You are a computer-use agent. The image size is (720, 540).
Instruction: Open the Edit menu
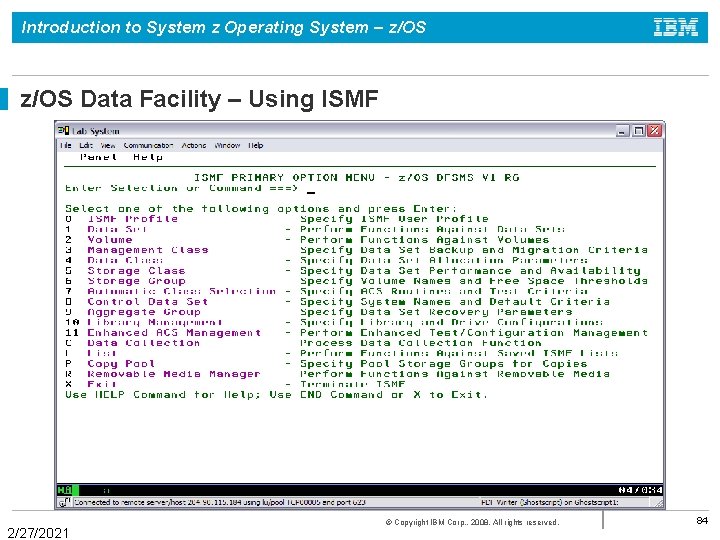[x=86, y=145]
